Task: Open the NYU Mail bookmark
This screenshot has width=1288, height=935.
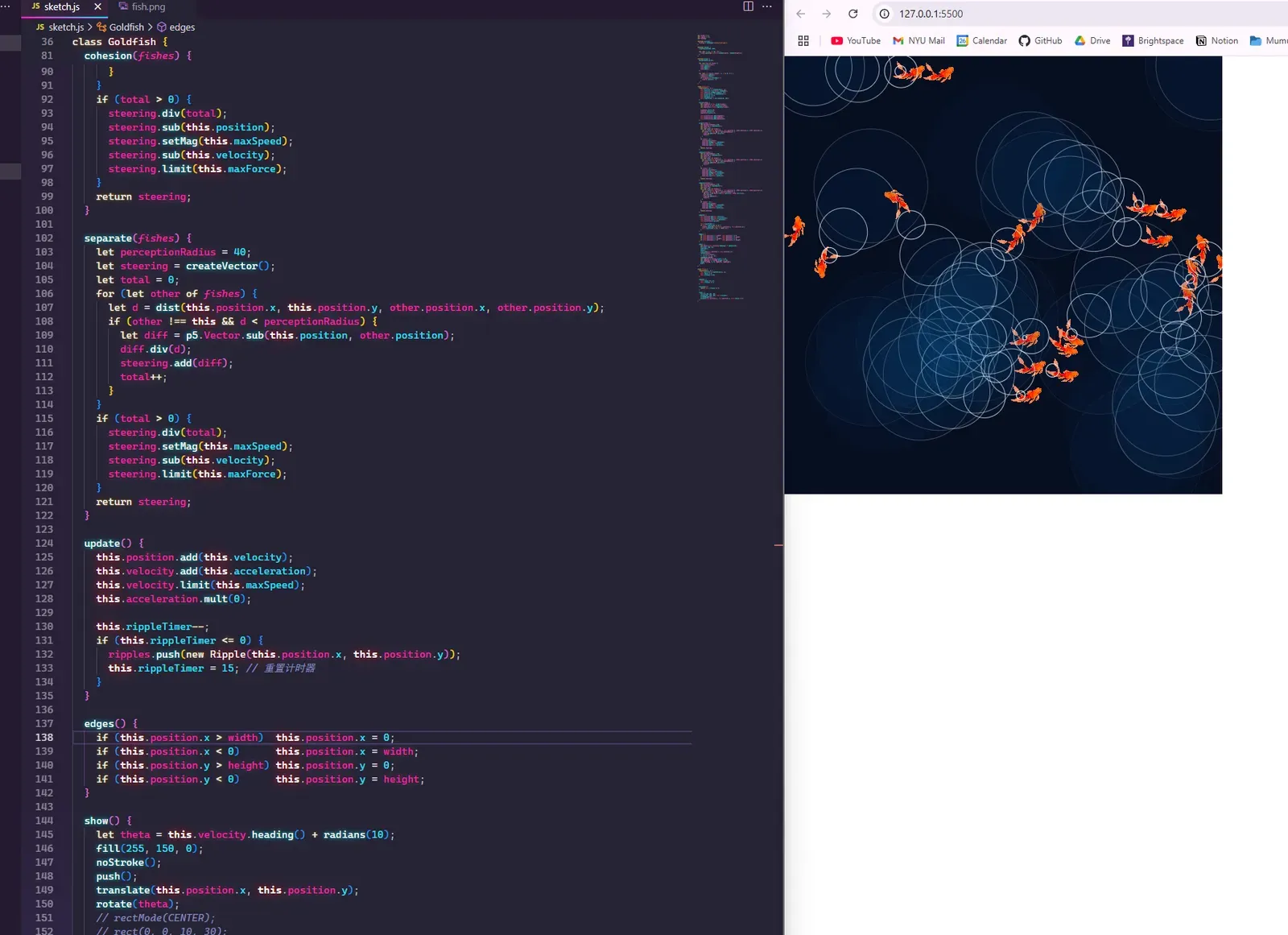Action: (x=919, y=41)
